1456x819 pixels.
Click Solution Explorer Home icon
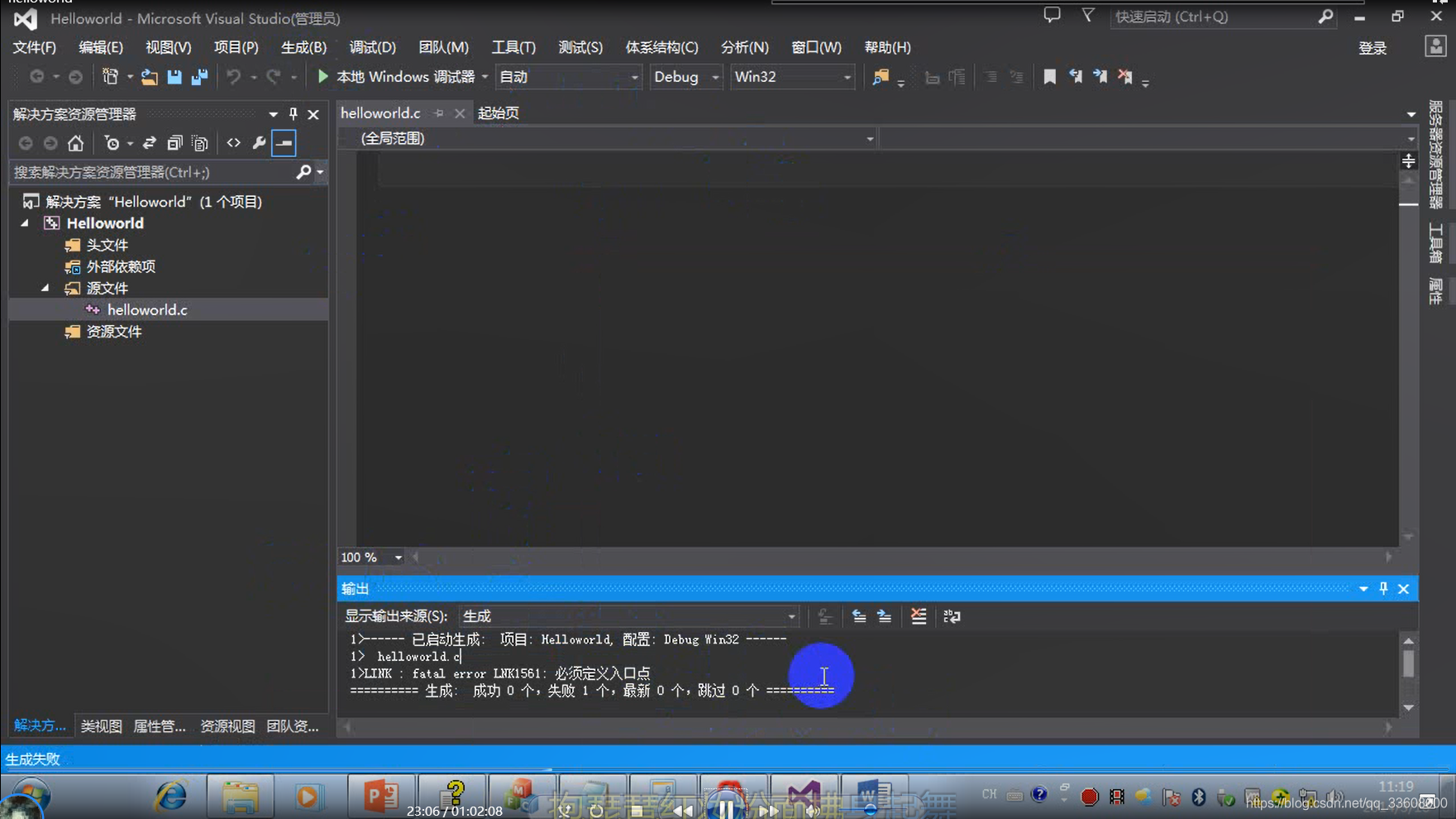tap(75, 143)
